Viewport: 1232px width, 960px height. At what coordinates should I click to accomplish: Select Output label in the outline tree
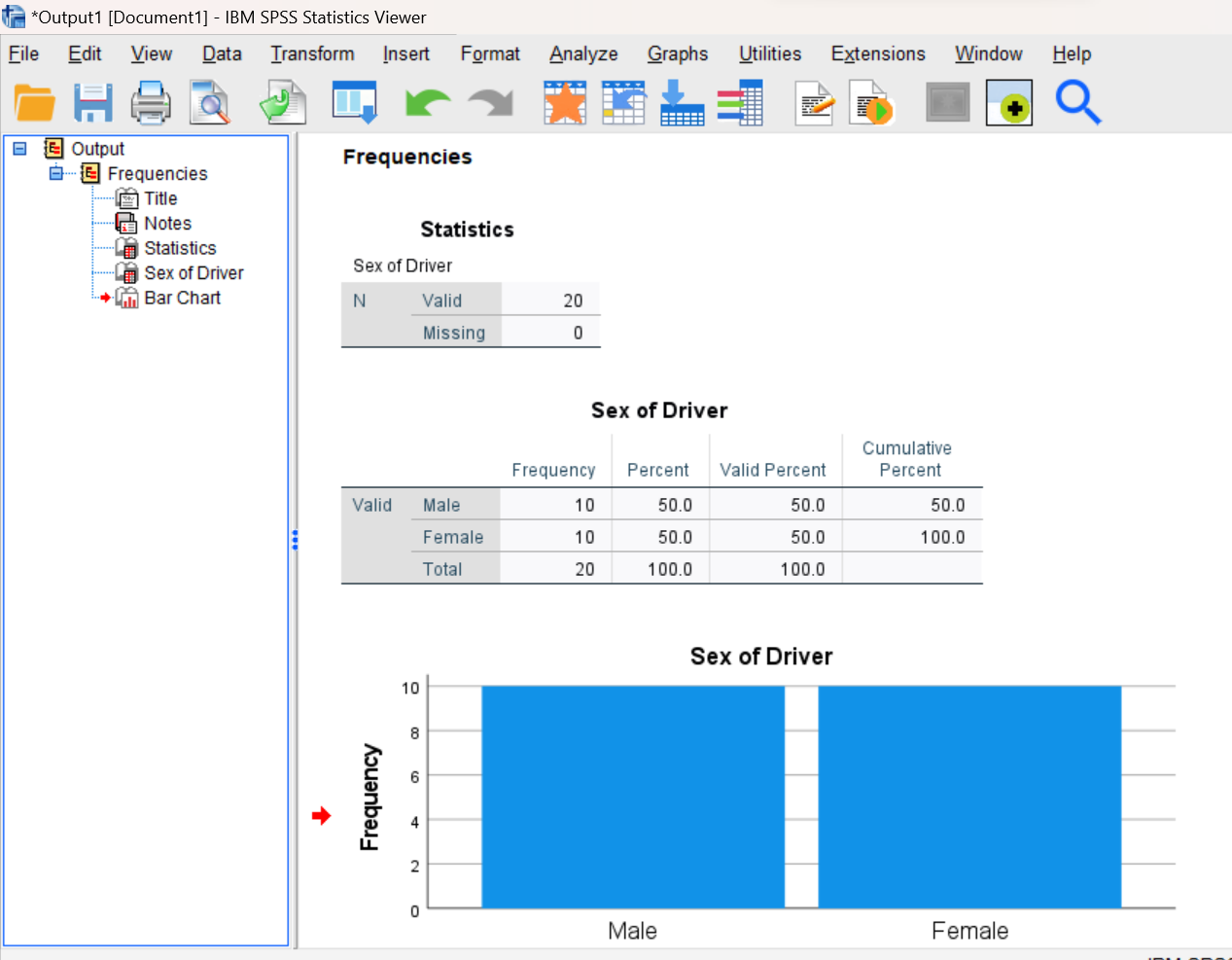98,149
